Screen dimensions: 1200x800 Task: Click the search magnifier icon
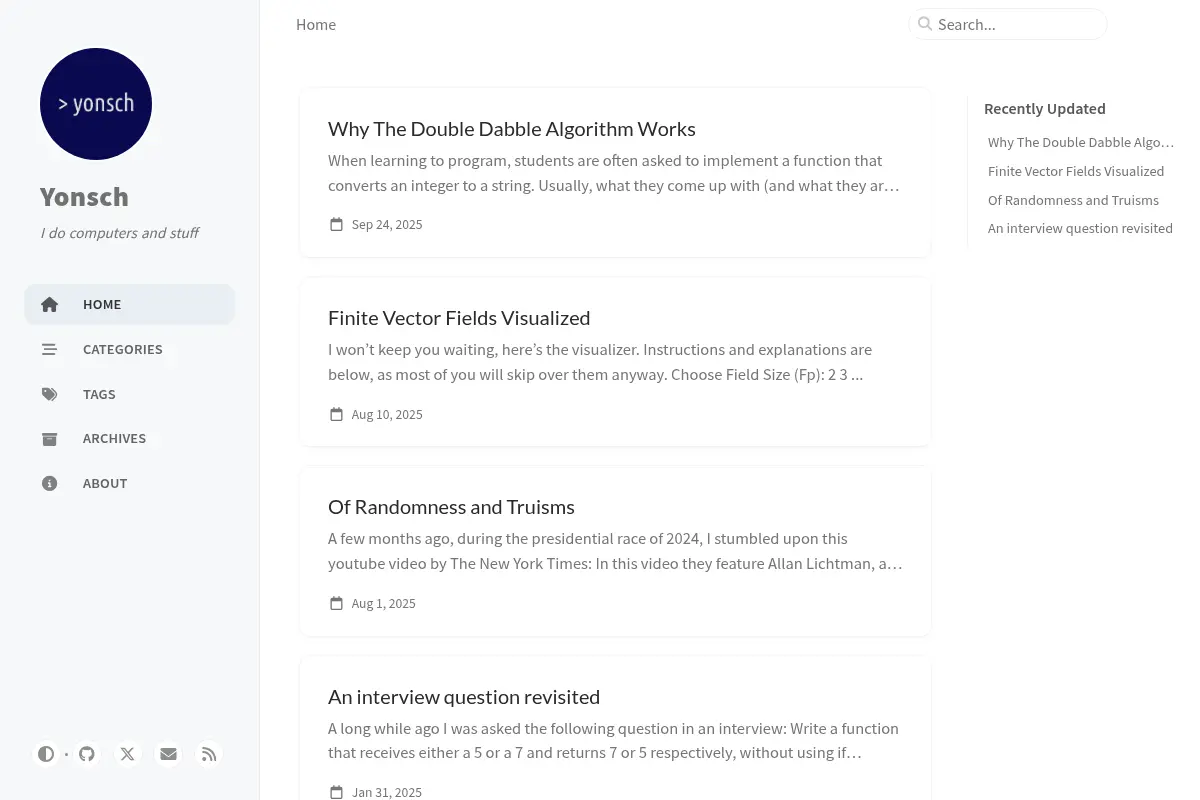925,24
